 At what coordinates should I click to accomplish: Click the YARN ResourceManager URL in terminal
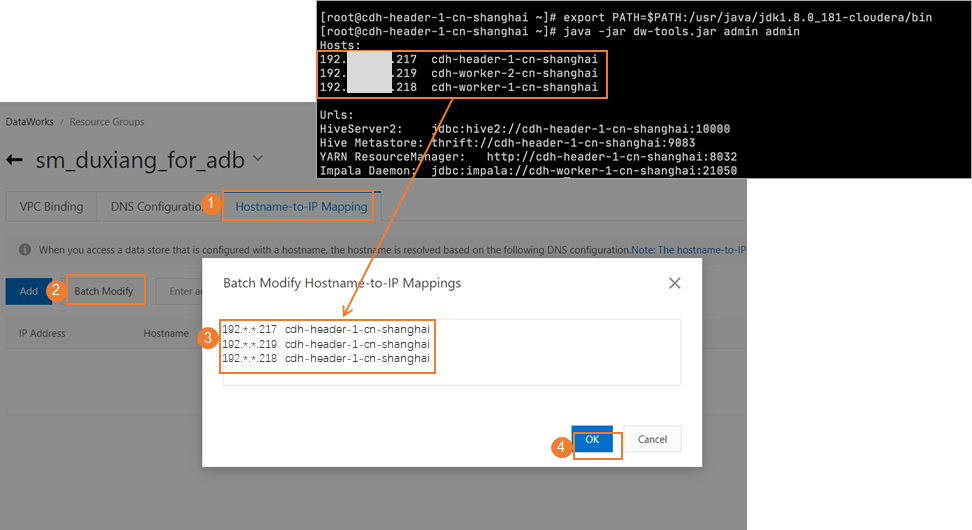[x=612, y=157]
